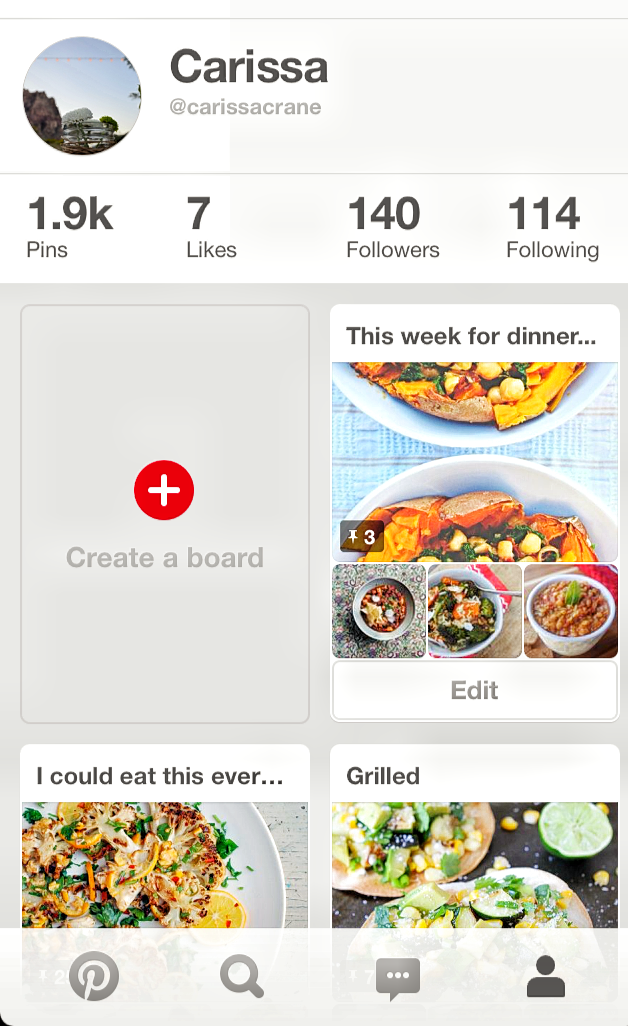
Task: Open search with the magnifying glass icon
Action: click(x=242, y=977)
